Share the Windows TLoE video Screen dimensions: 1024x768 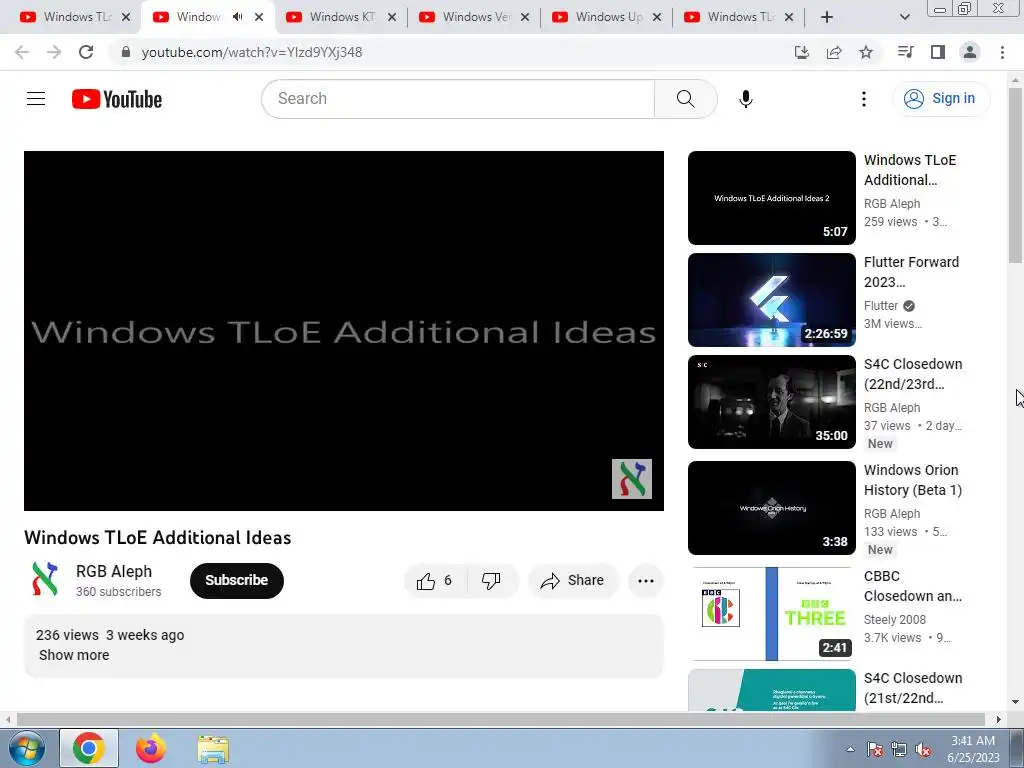[572, 581]
